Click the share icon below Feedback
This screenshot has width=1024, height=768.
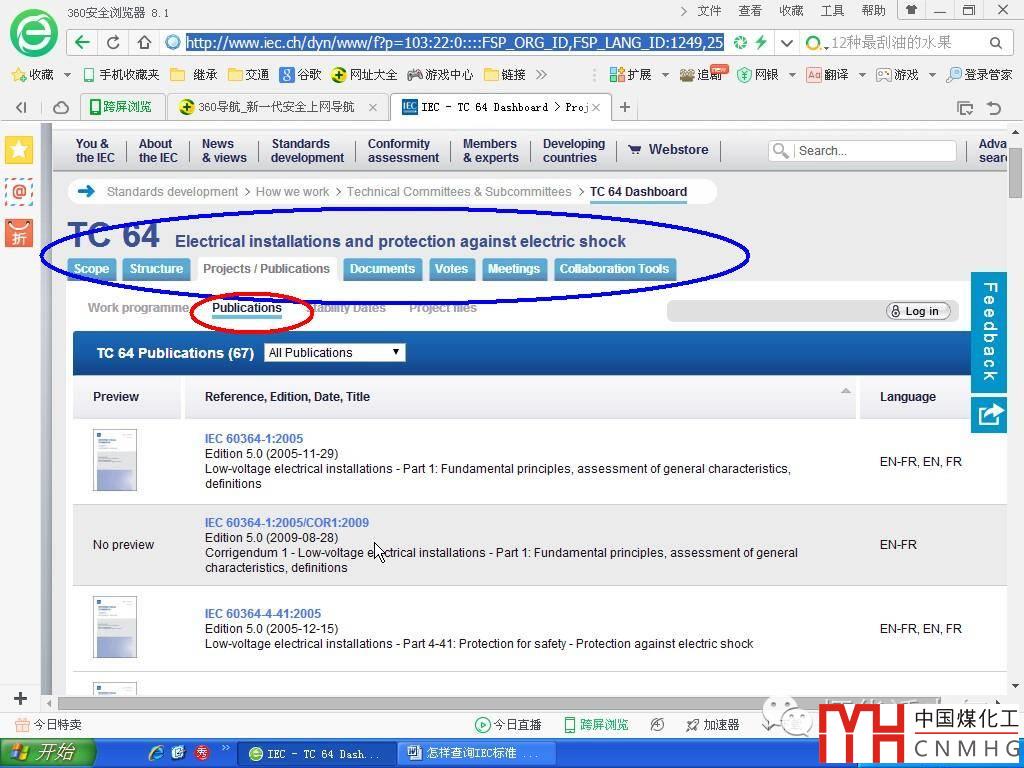coord(989,414)
